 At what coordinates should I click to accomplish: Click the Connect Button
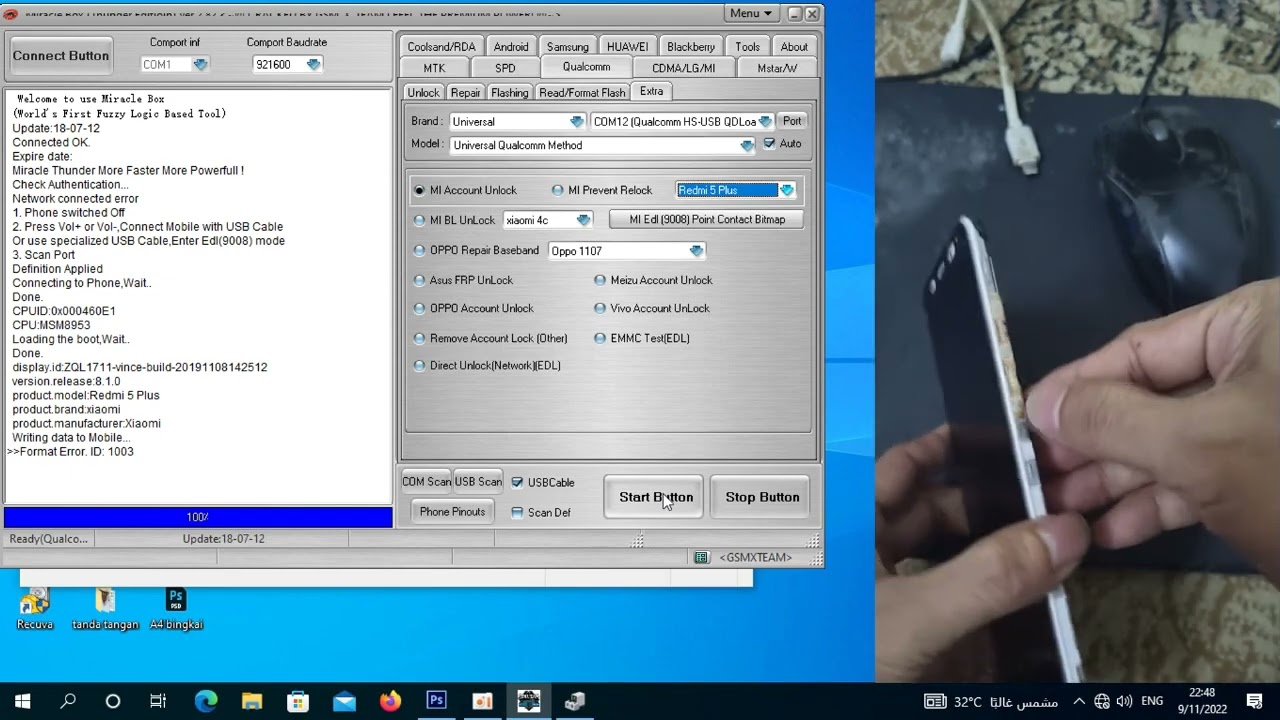coord(61,56)
